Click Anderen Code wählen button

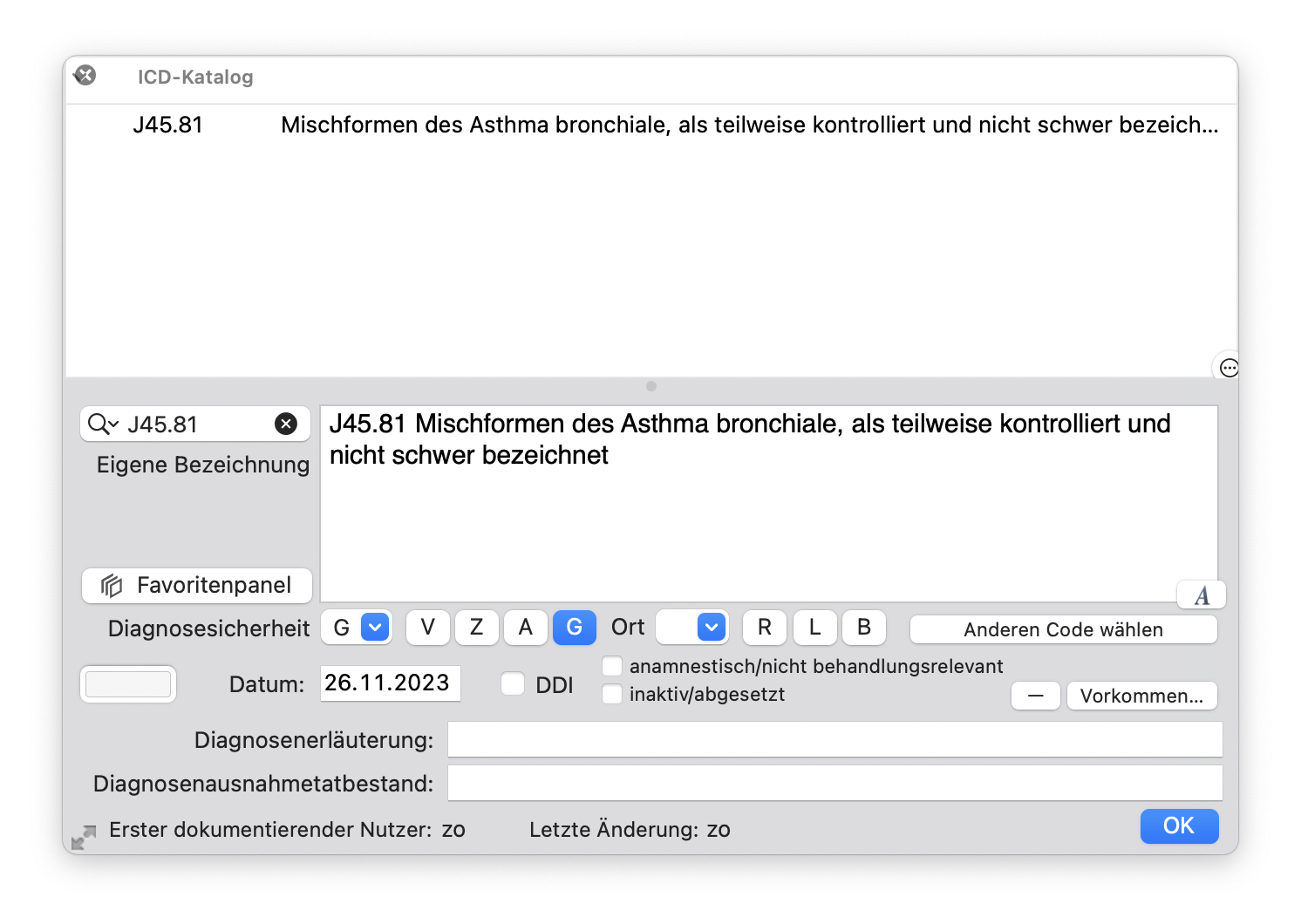(x=1064, y=629)
